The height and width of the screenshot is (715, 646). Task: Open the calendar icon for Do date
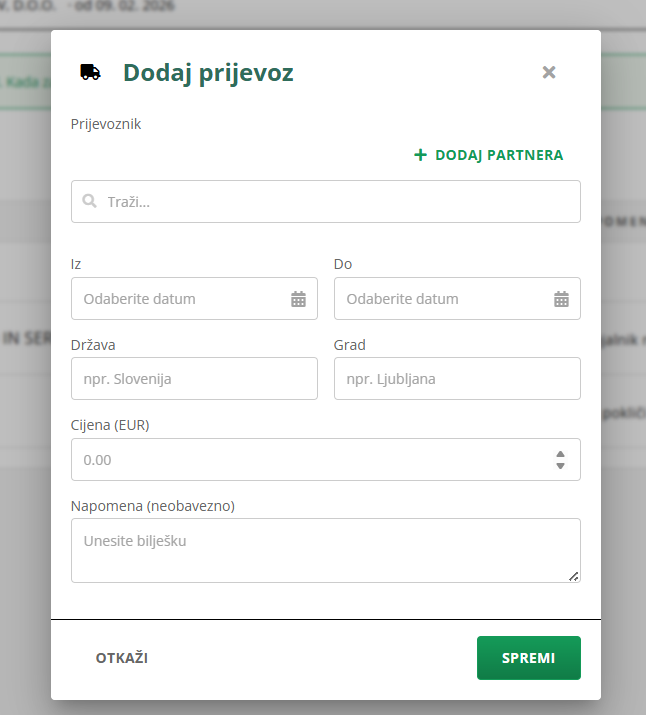pos(561,299)
